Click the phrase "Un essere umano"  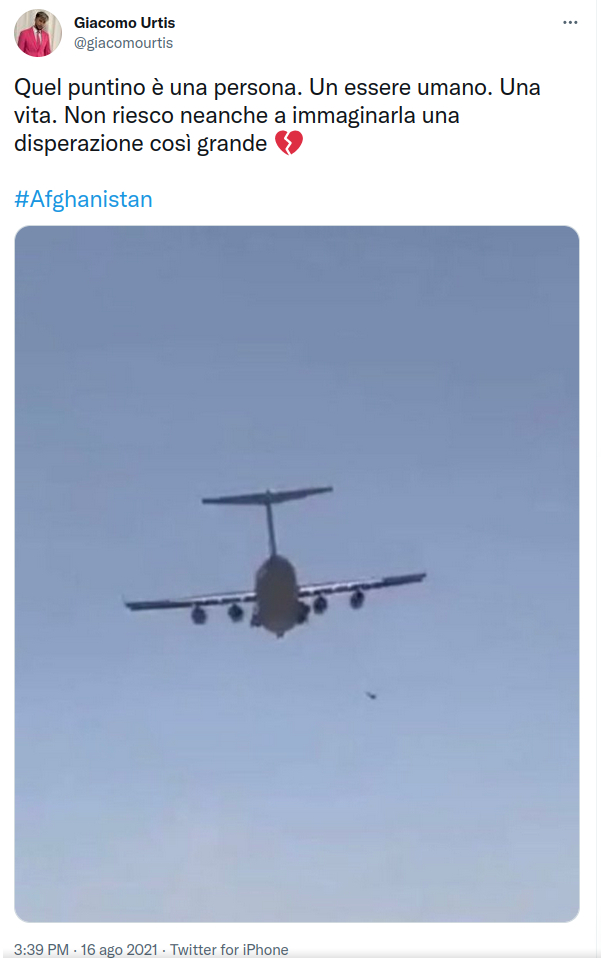click(401, 87)
